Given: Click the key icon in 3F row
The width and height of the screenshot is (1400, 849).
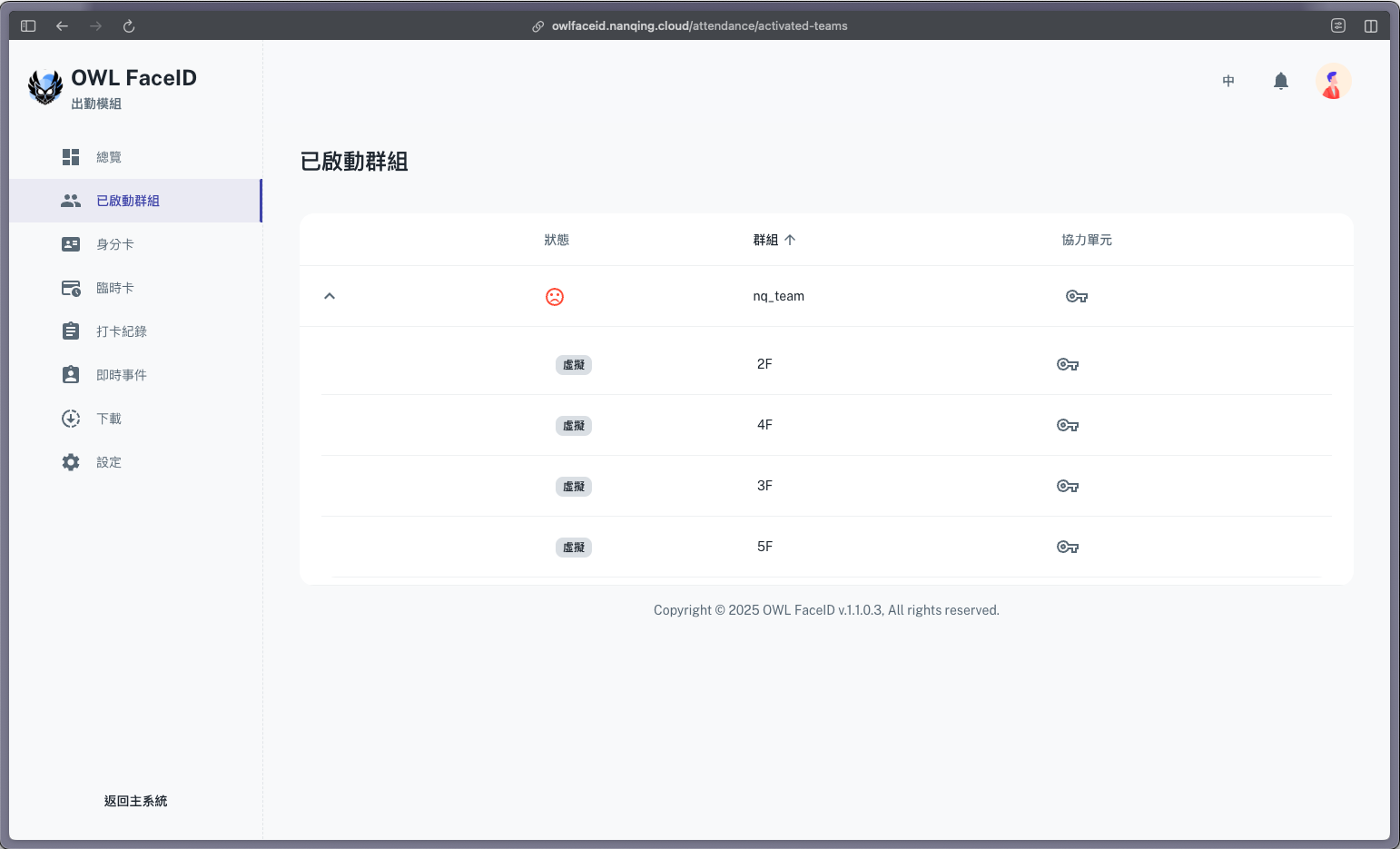Looking at the screenshot, I should [x=1067, y=487].
